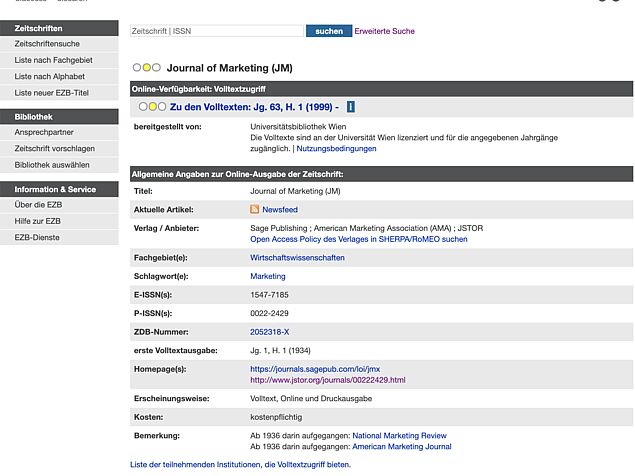
Task: Click Universitätsbibliothek Wien text
Action: point(298,127)
